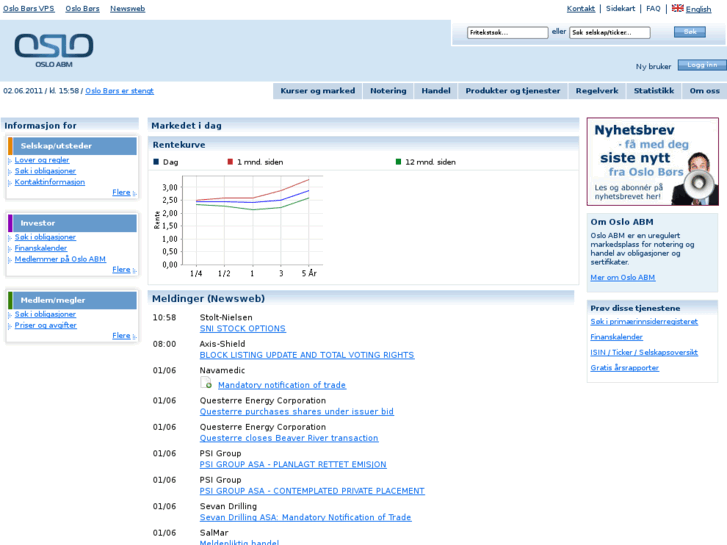The image size is (727, 545).
Task: Open Produkter og tjenester menu
Action: tap(513, 91)
